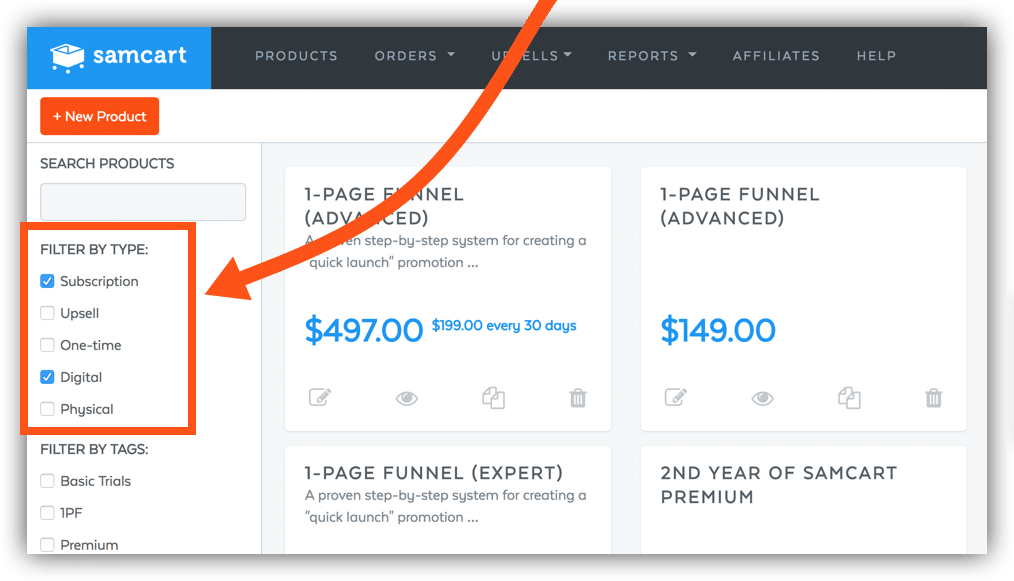Enable the Upsell type filter
1014x581 pixels.
[47, 313]
